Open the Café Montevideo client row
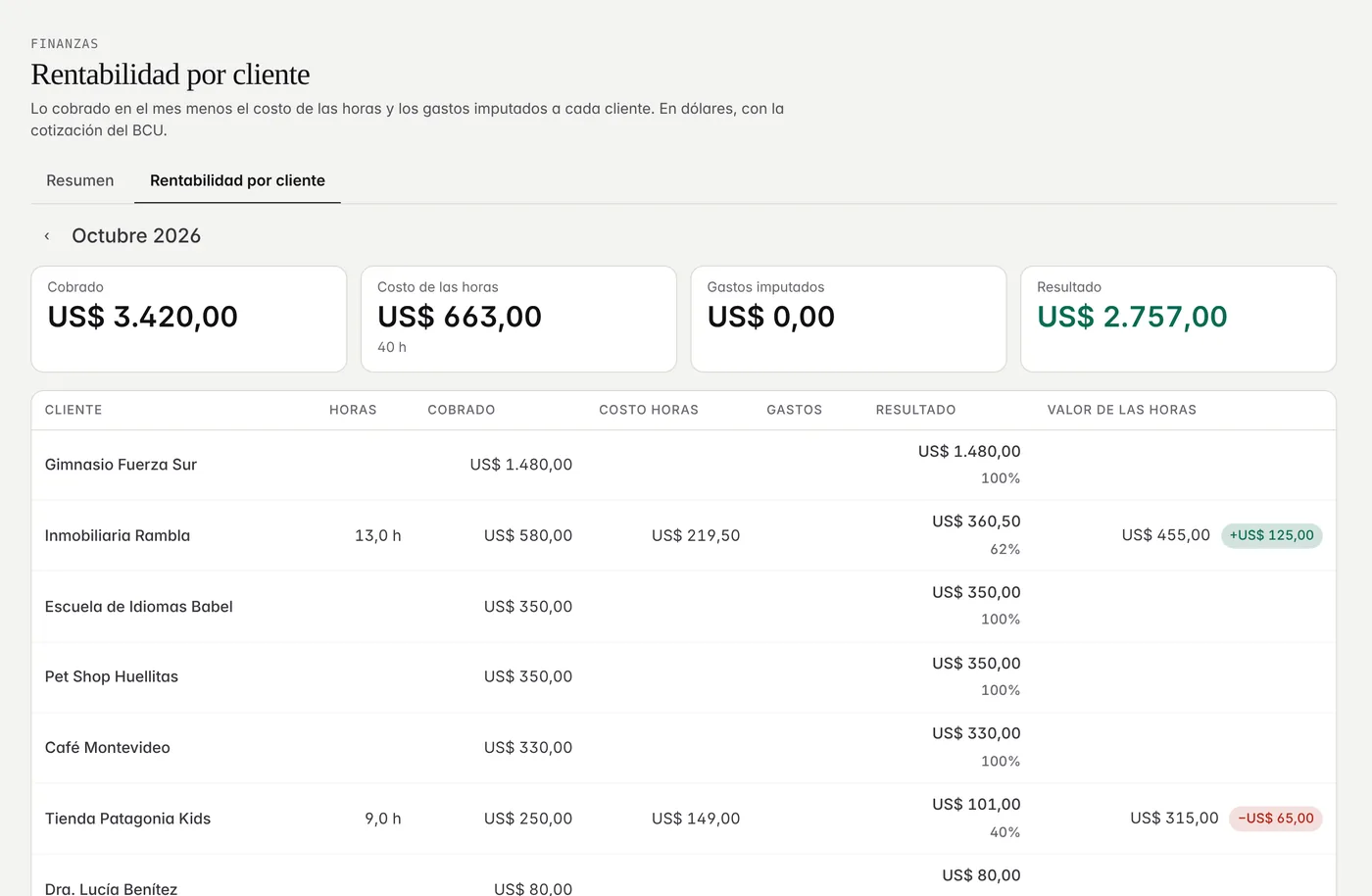 [683, 748]
